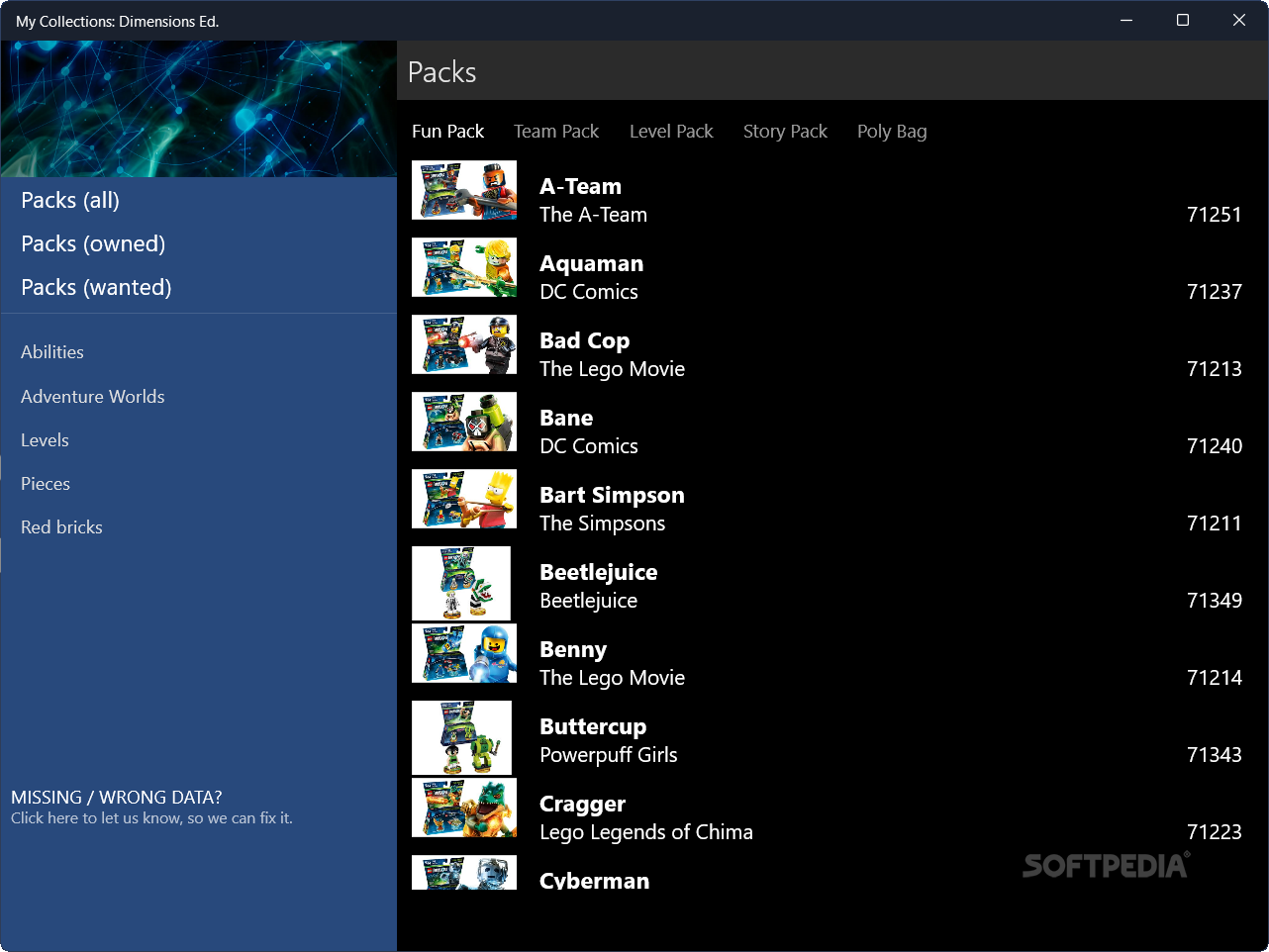Open the Aquaman pack thumbnail
The height and width of the screenshot is (952, 1269).
[464, 267]
